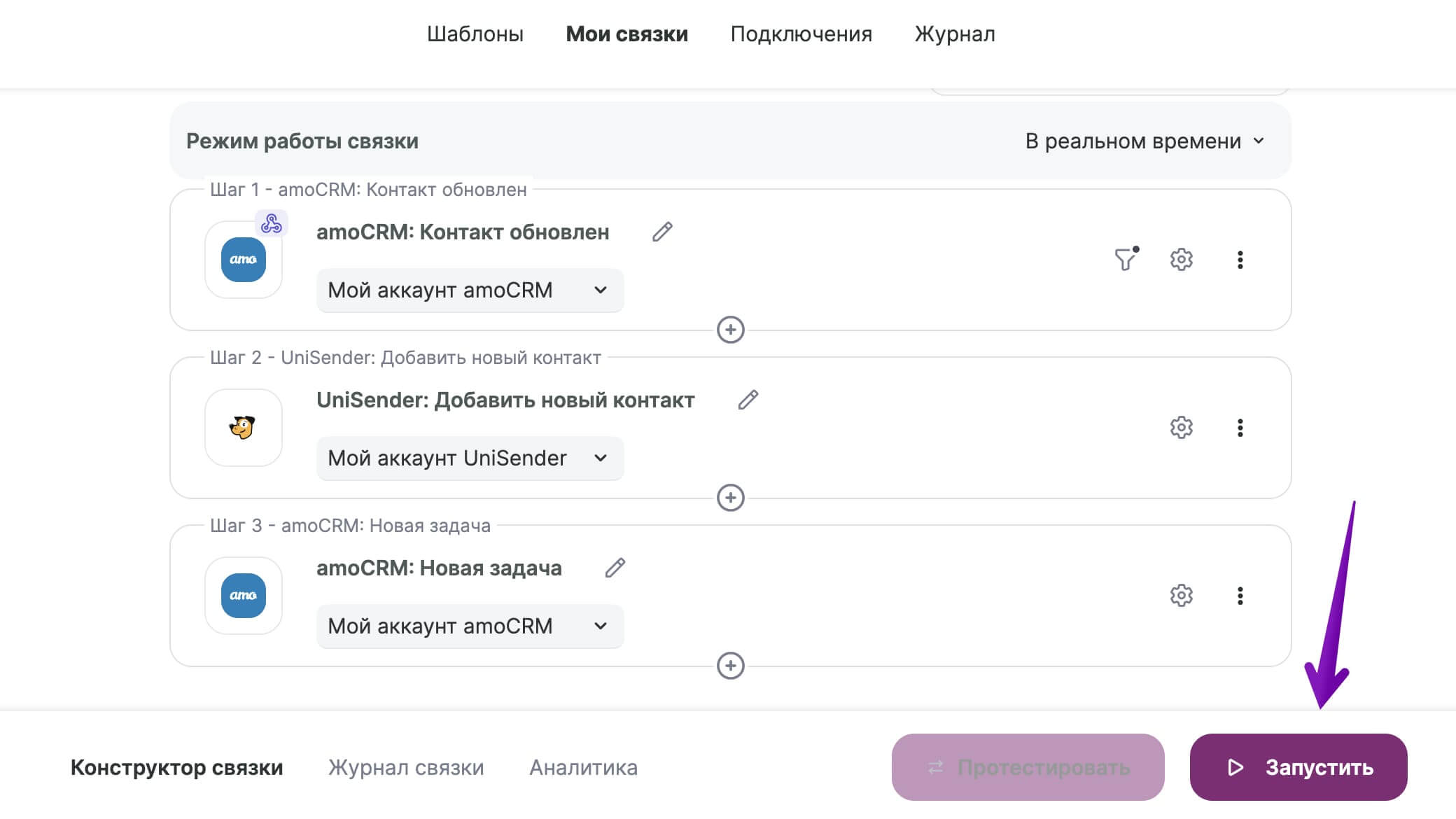Click the 'amoCRM: Контакт обновлен' title

click(x=463, y=232)
